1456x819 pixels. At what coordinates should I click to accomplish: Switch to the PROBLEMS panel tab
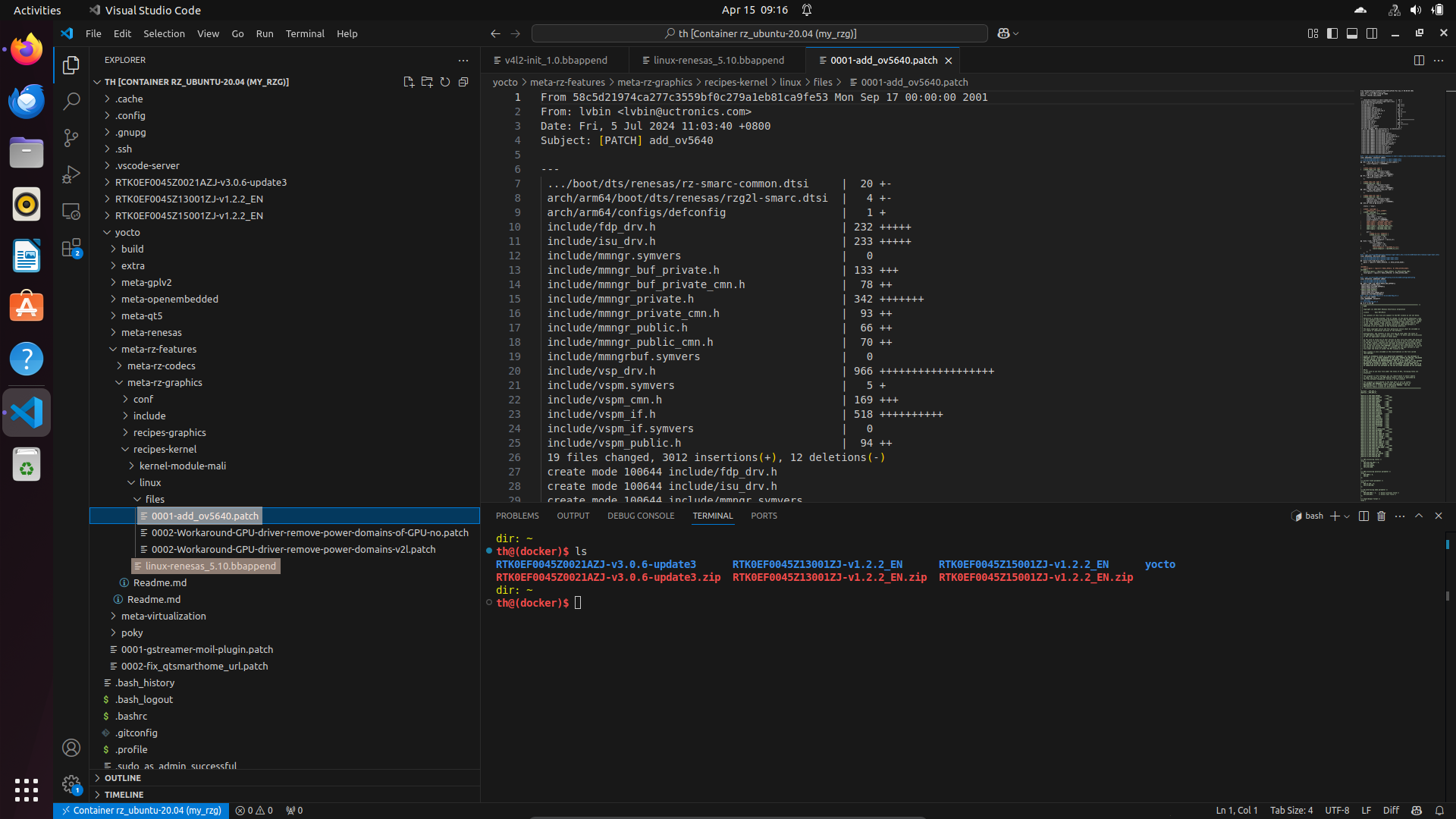517,516
